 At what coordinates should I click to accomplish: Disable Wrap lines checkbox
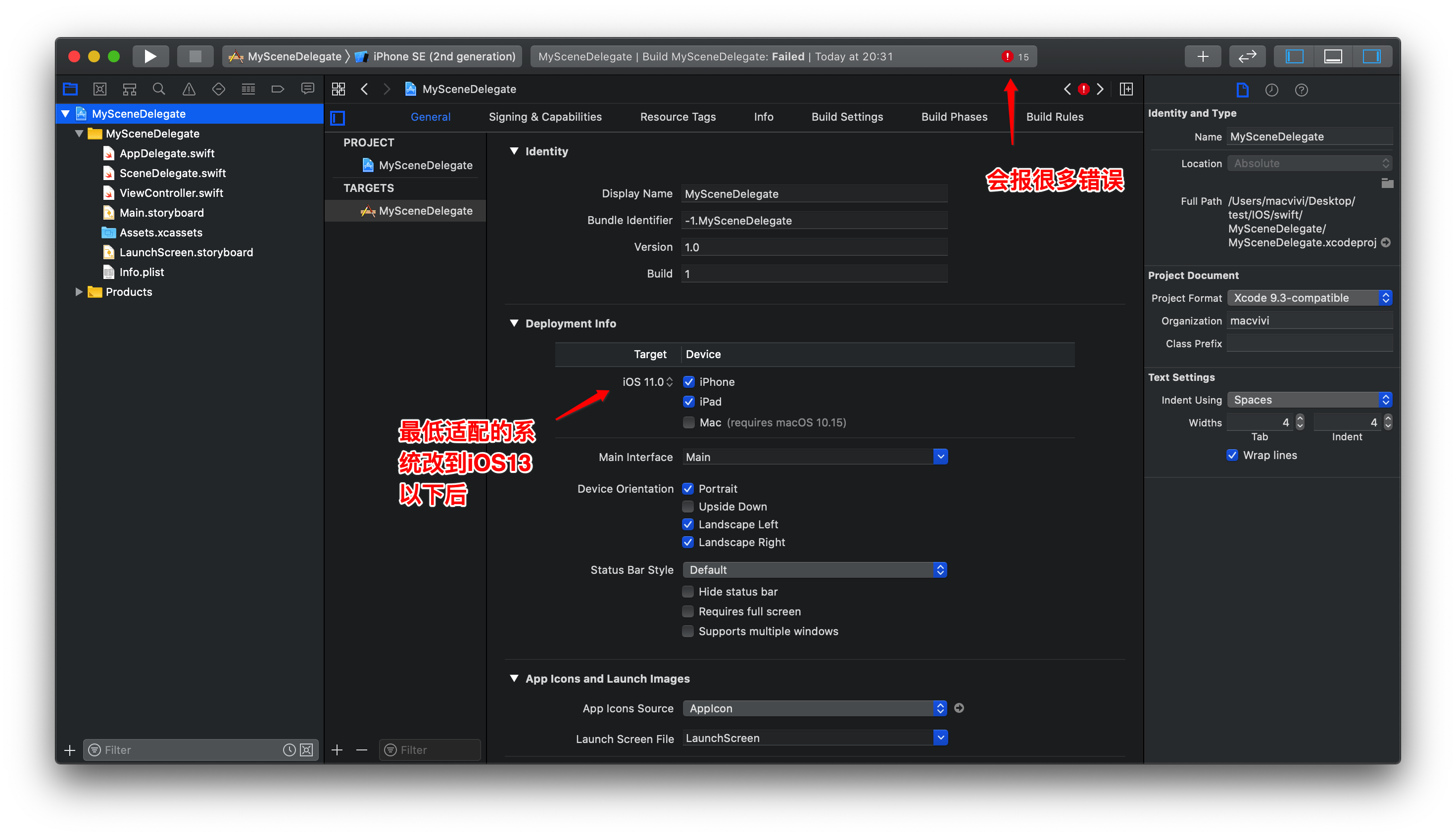(1232, 455)
